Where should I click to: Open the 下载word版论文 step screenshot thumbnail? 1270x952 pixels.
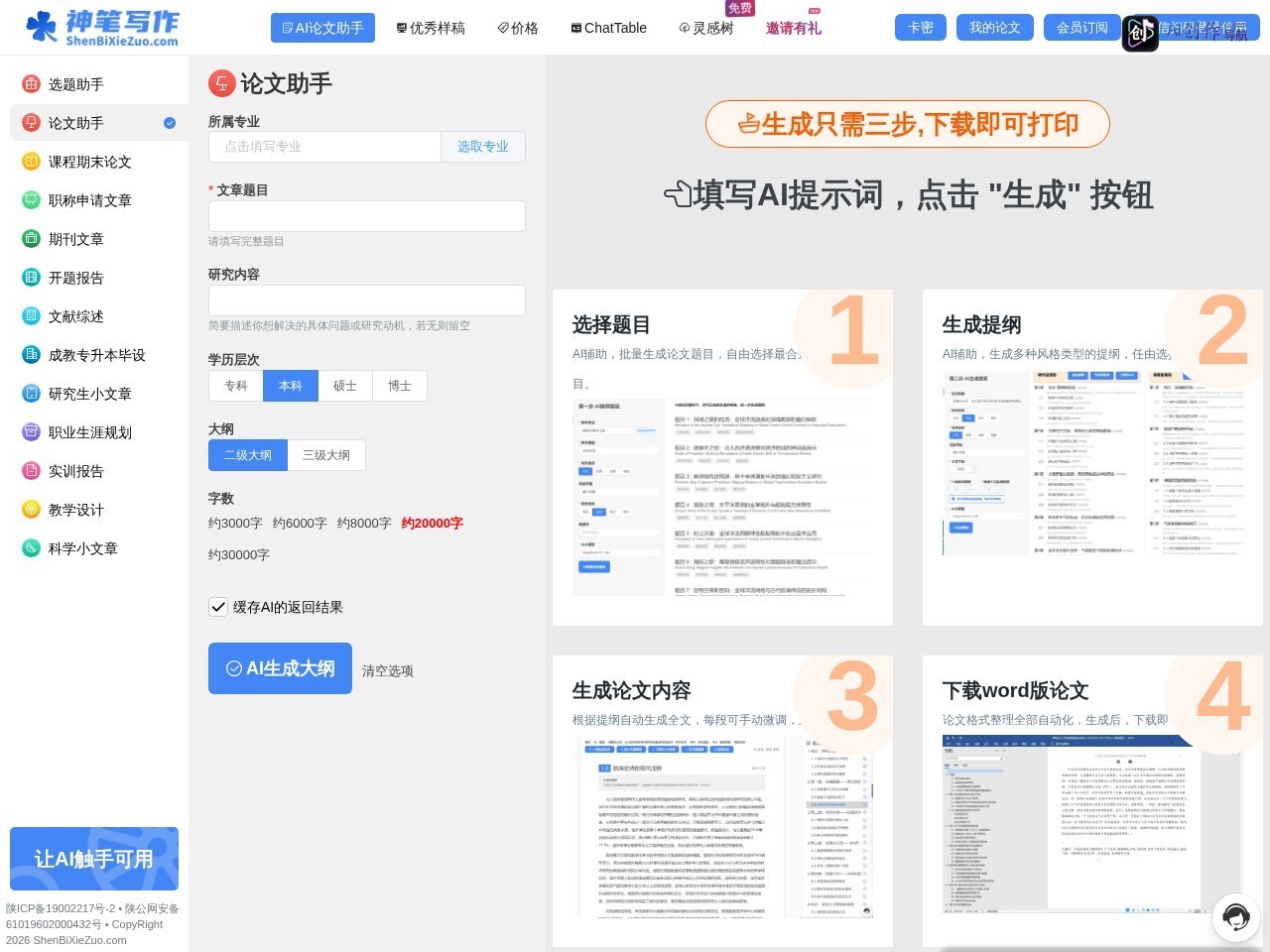click(x=1092, y=825)
